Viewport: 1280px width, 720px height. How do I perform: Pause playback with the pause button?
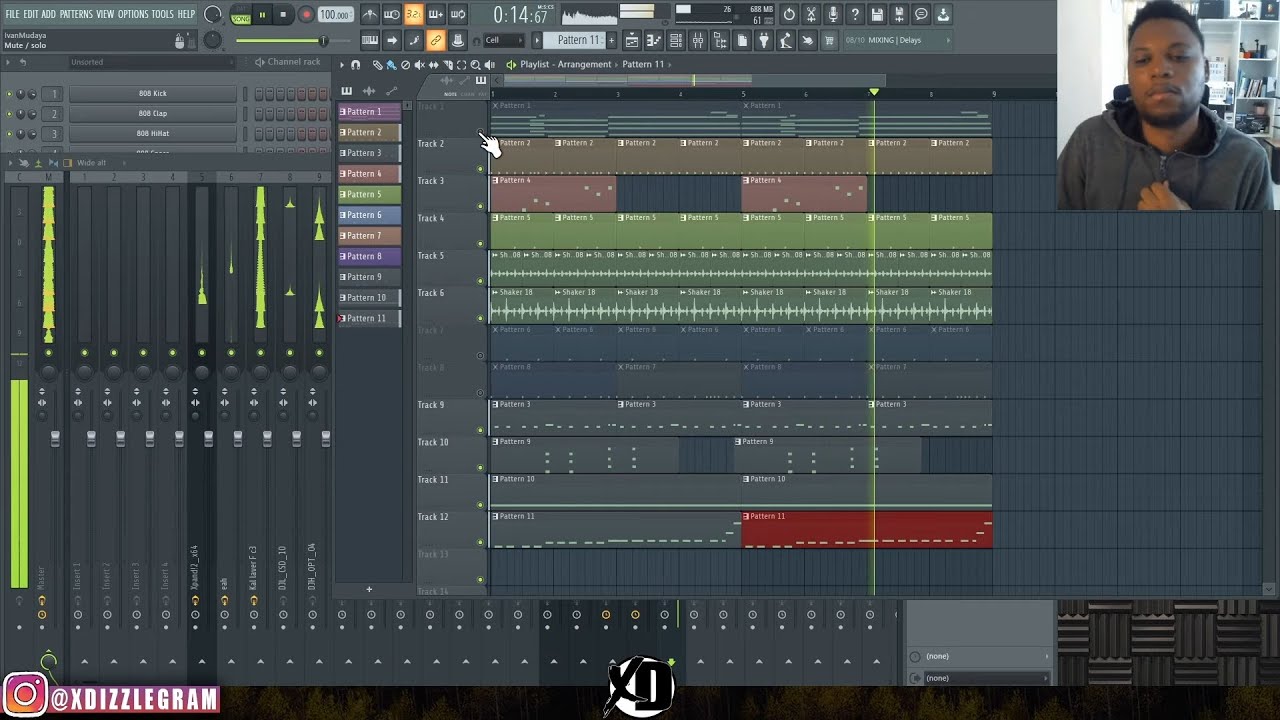(262, 15)
